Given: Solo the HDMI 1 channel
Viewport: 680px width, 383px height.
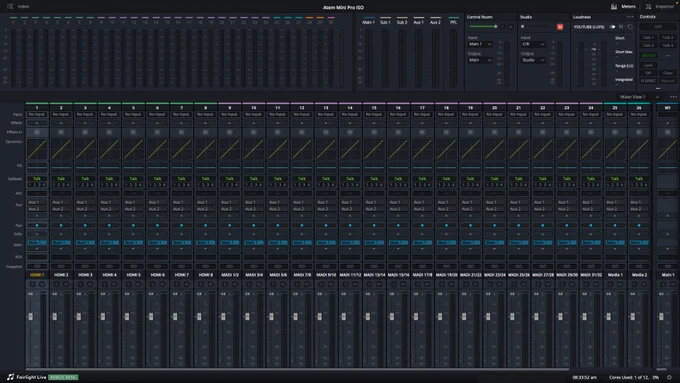Looking at the screenshot, I should (x=33, y=284).
